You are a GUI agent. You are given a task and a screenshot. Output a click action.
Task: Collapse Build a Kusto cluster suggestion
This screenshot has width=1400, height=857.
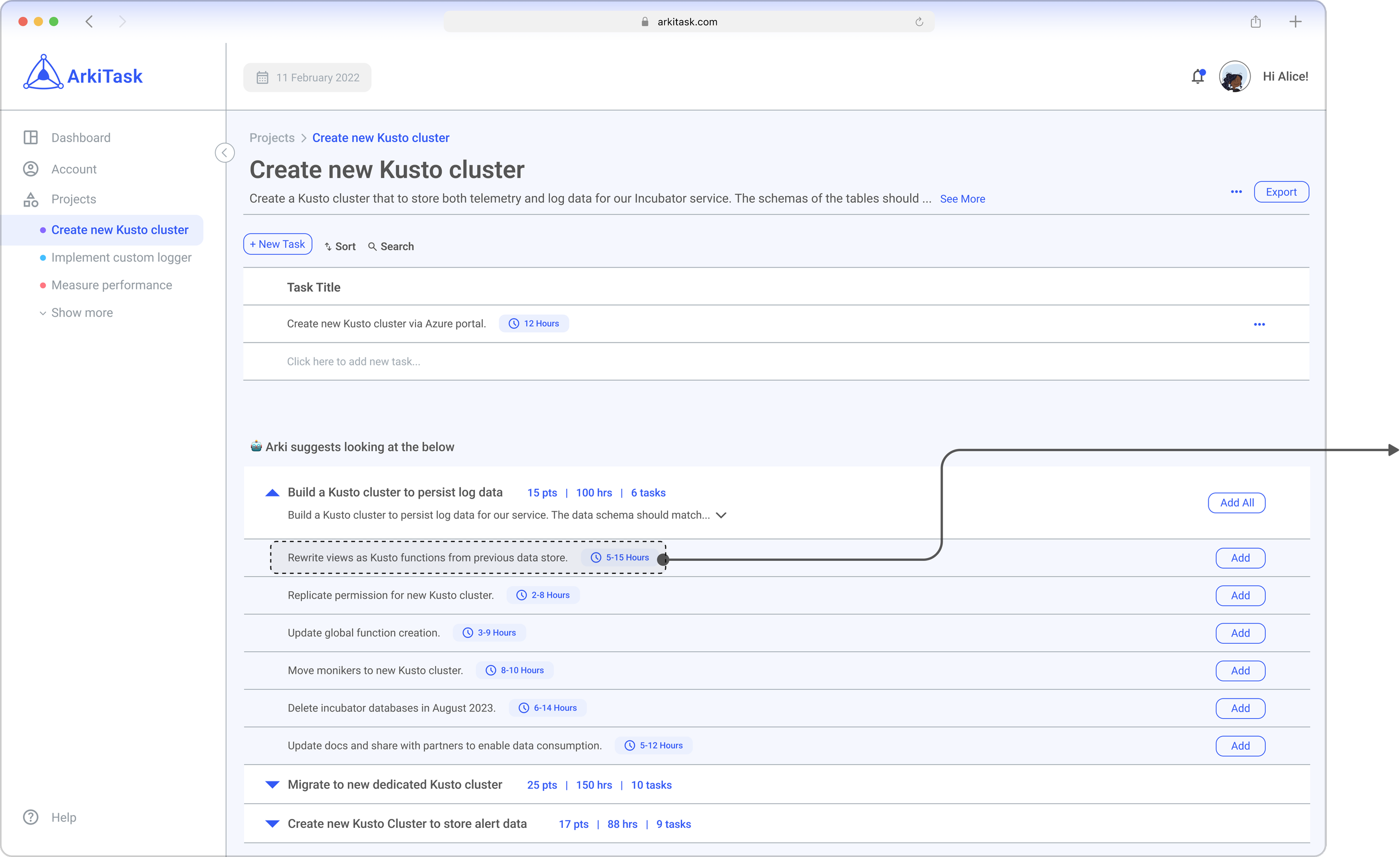(272, 493)
